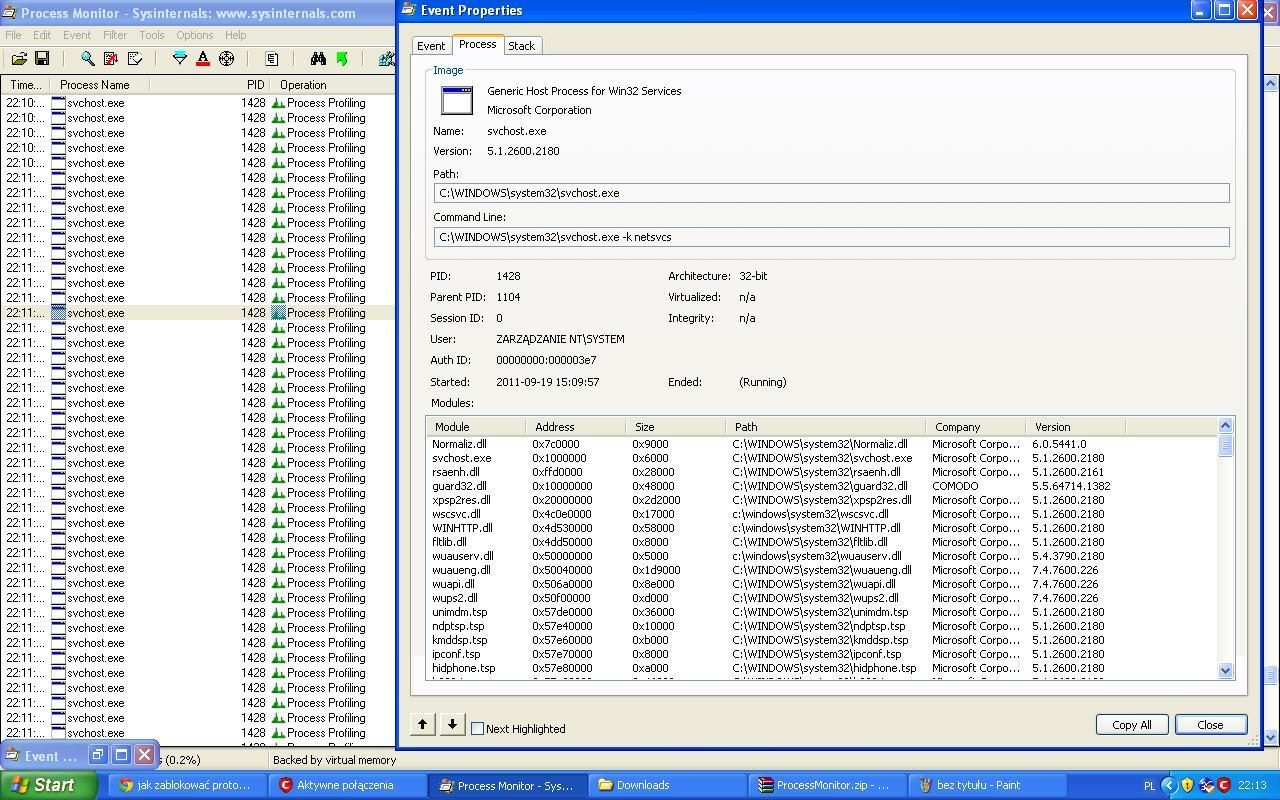This screenshot has height=800, width=1280.
Task: Open the Filter funnel icon
Action: 180,59
